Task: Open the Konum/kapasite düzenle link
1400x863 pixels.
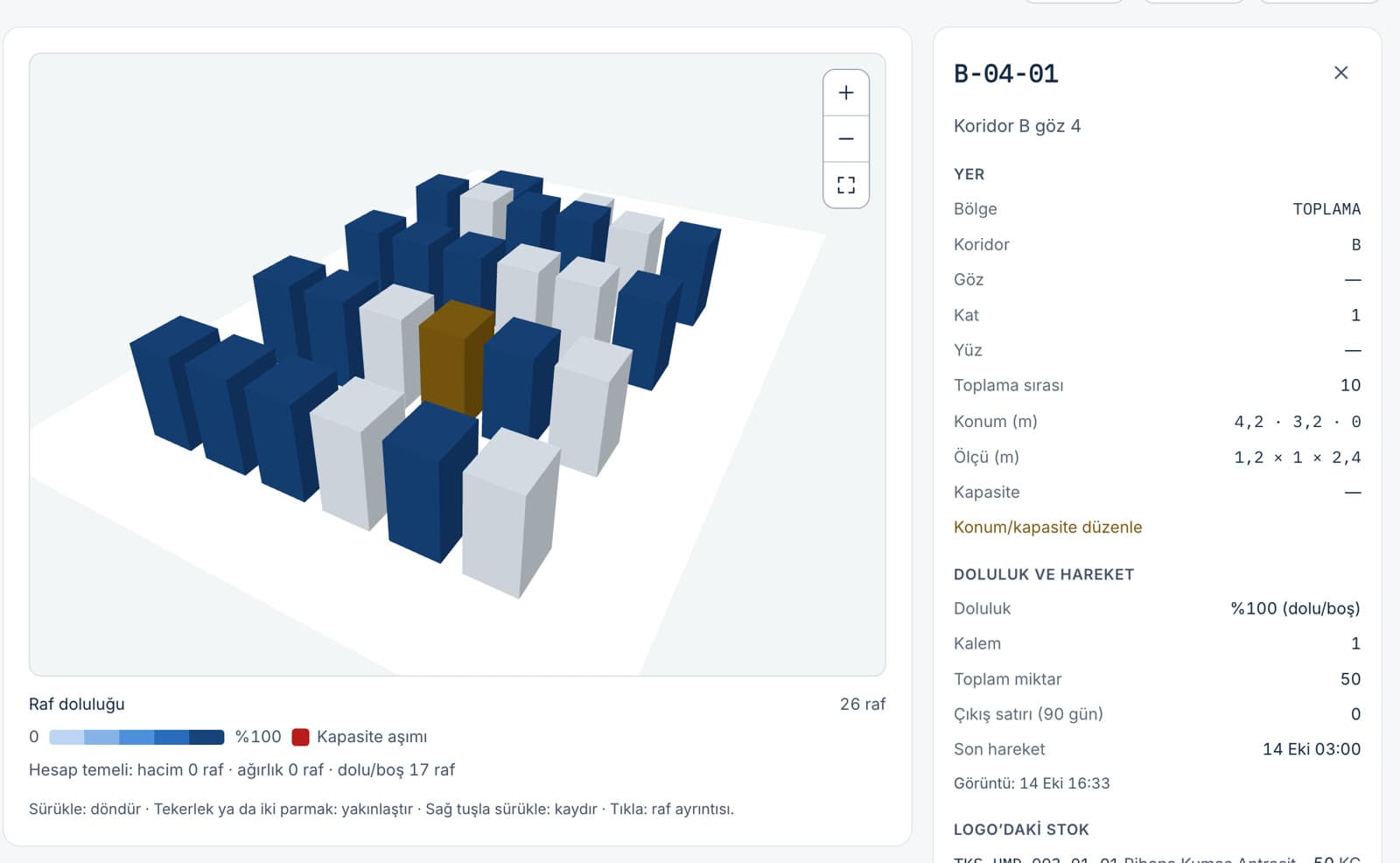Action: (1047, 527)
